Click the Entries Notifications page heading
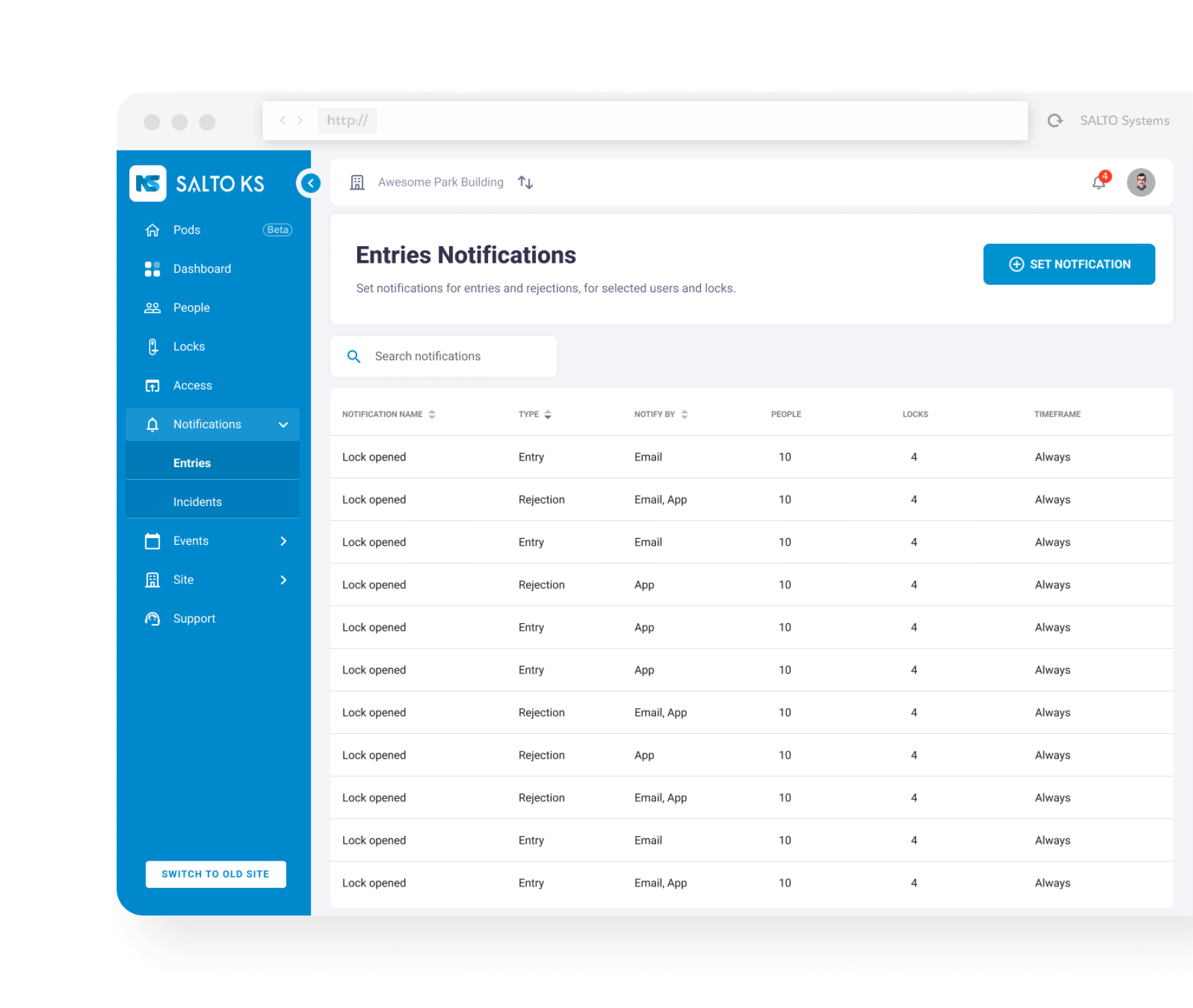 click(x=466, y=255)
